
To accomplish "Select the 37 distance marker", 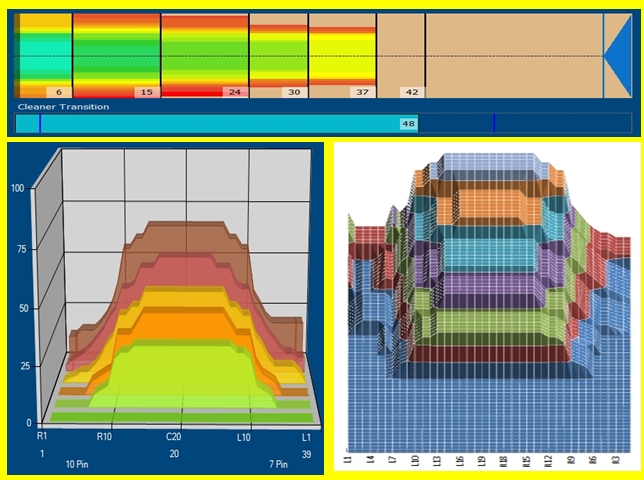I will pos(361,91).
